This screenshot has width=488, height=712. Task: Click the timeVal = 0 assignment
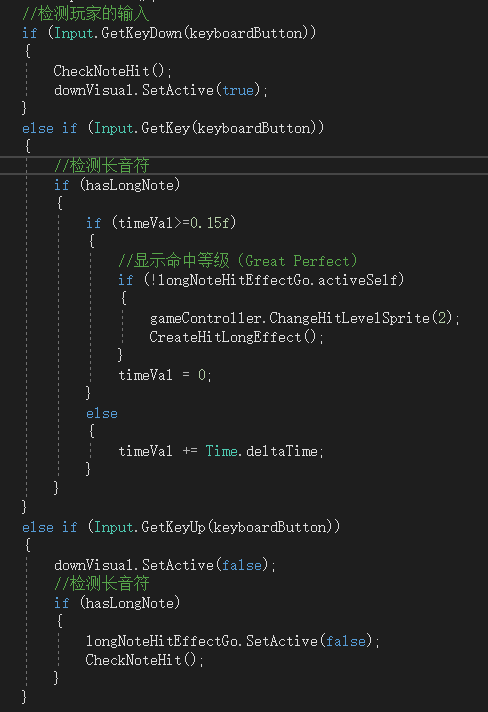(x=165, y=375)
